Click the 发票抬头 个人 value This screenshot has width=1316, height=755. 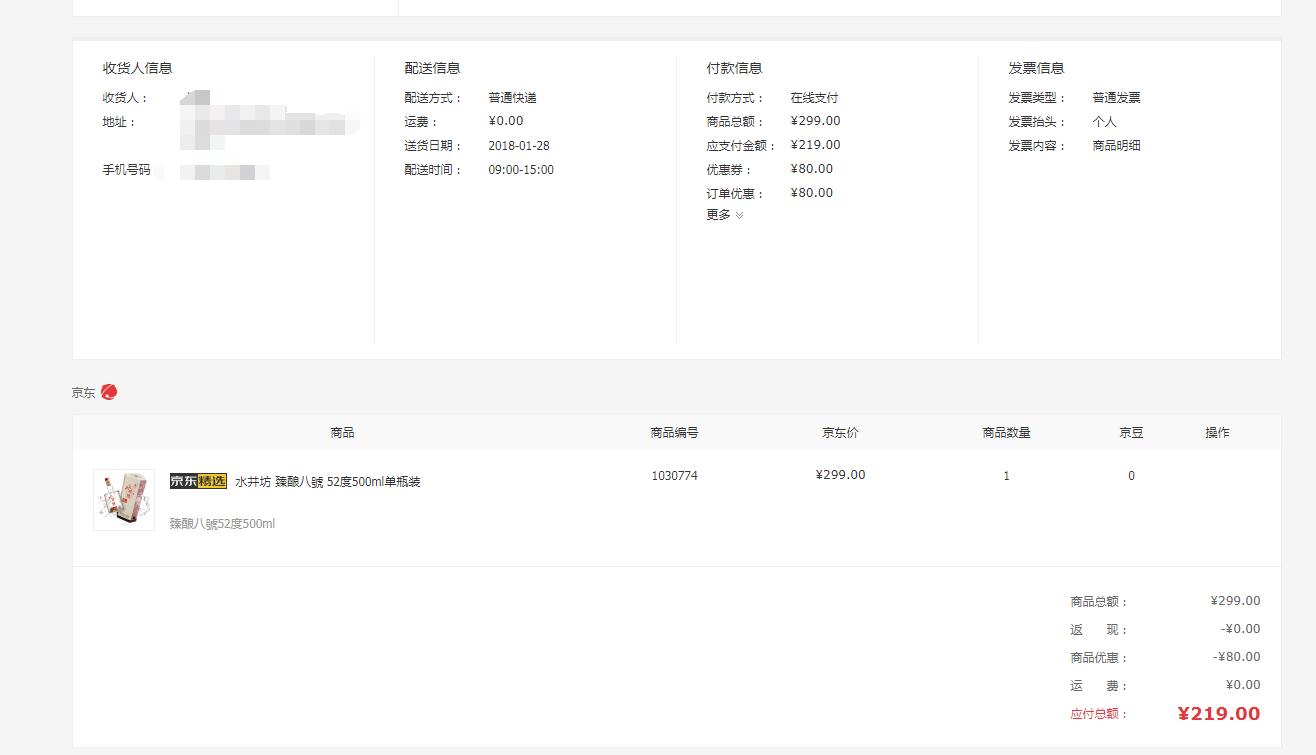[x=1104, y=122]
